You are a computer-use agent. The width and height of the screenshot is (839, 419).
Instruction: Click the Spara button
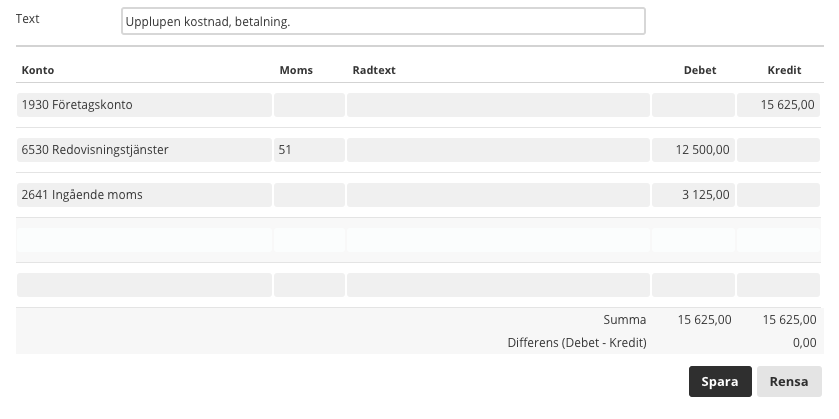pyautogui.click(x=720, y=382)
